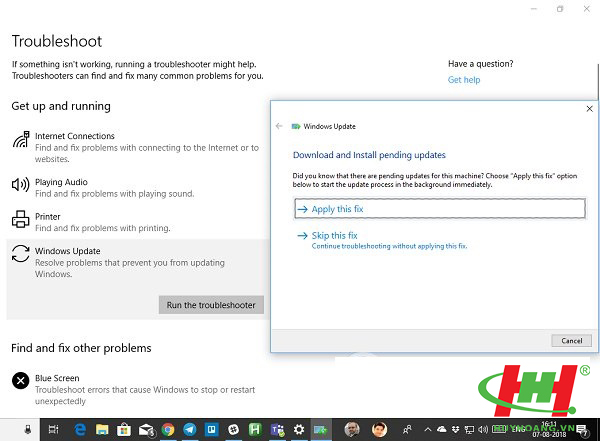Cancel the Windows Update troubleshooter dialog

[x=571, y=341]
